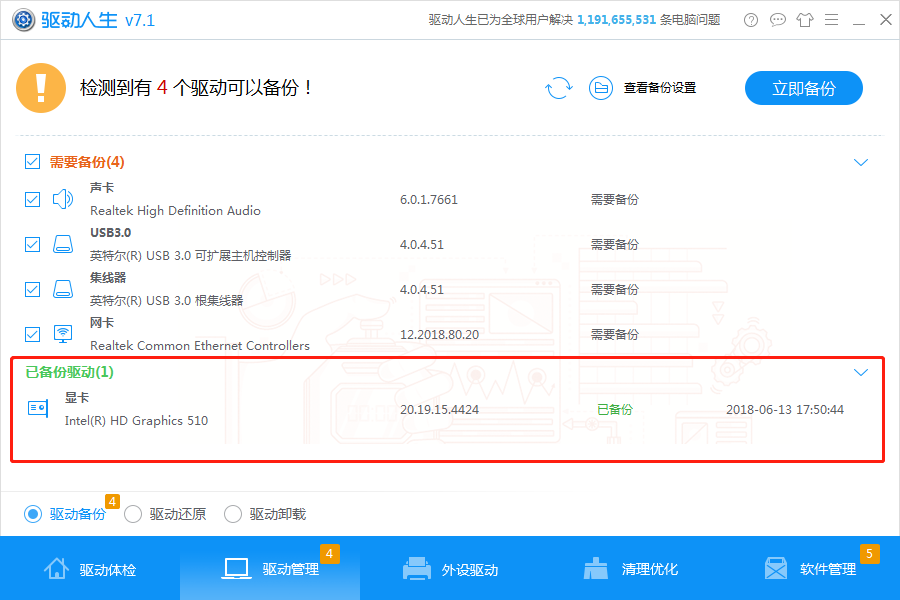Viewport: 900px width, 600px height.
Task: Click the refresh scan icon
Action: [560, 88]
